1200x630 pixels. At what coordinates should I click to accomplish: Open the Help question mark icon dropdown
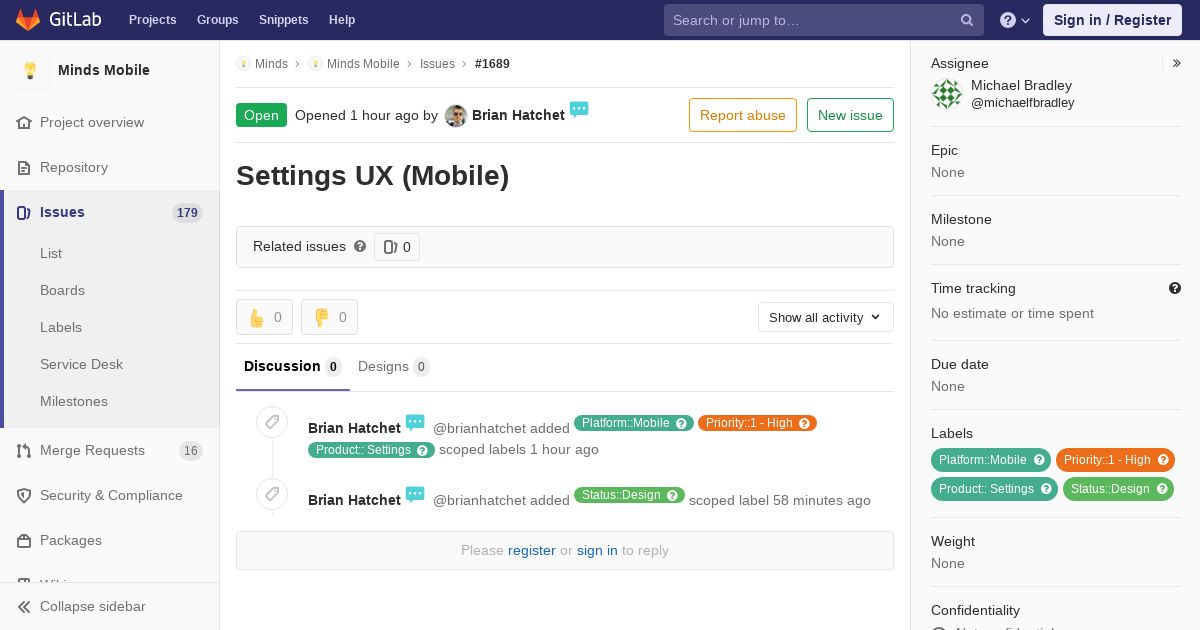[x=1015, y=20]
